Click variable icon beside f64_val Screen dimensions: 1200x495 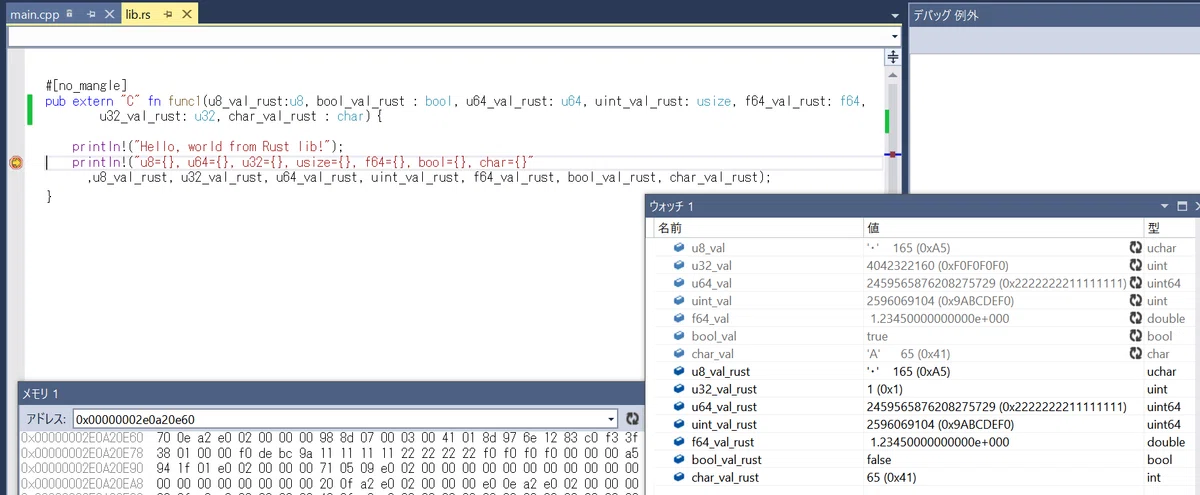coord(680,318)
